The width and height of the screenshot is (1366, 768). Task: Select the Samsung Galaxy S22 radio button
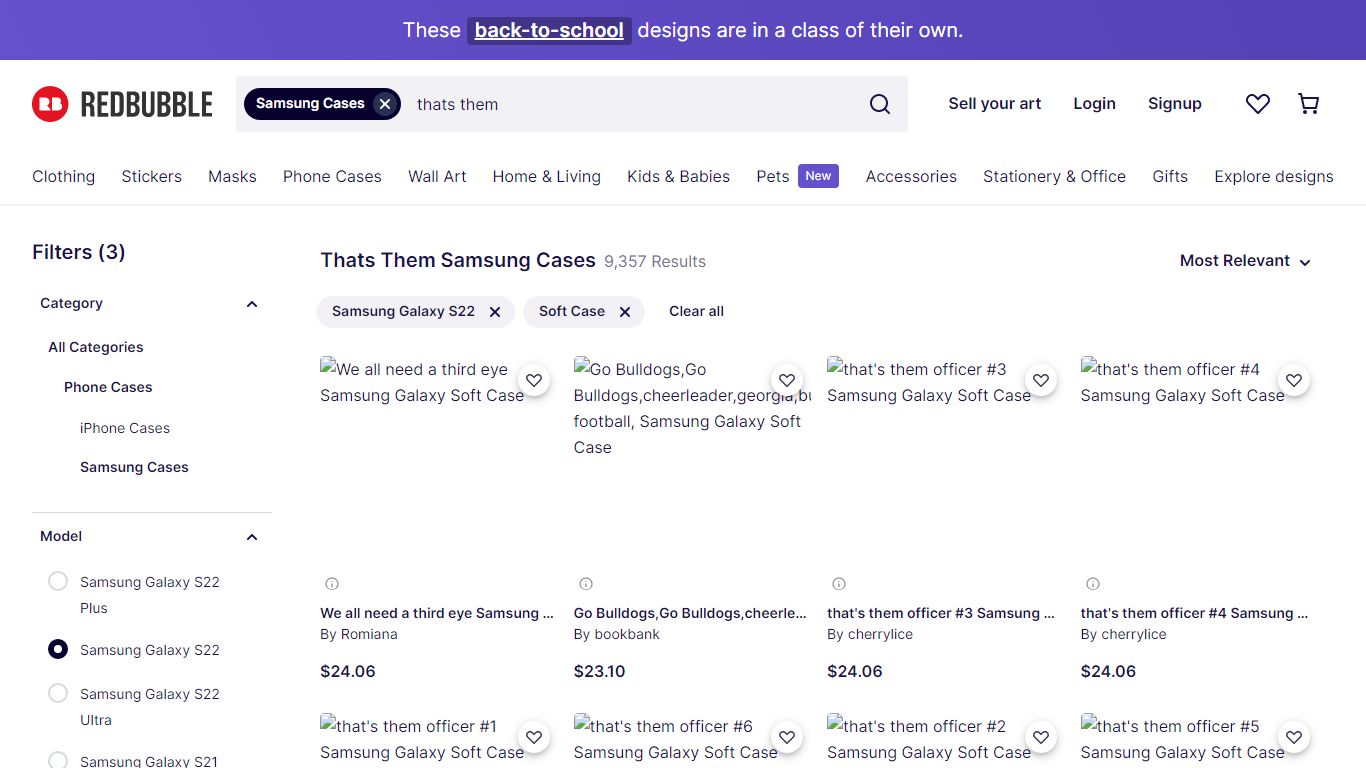(58, 650)
